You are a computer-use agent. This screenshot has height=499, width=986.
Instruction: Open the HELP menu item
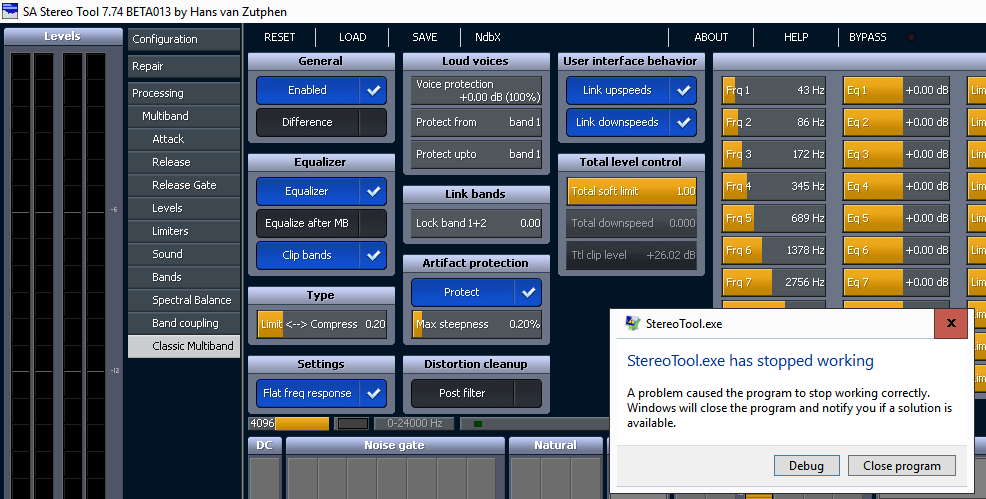point(796,37)
